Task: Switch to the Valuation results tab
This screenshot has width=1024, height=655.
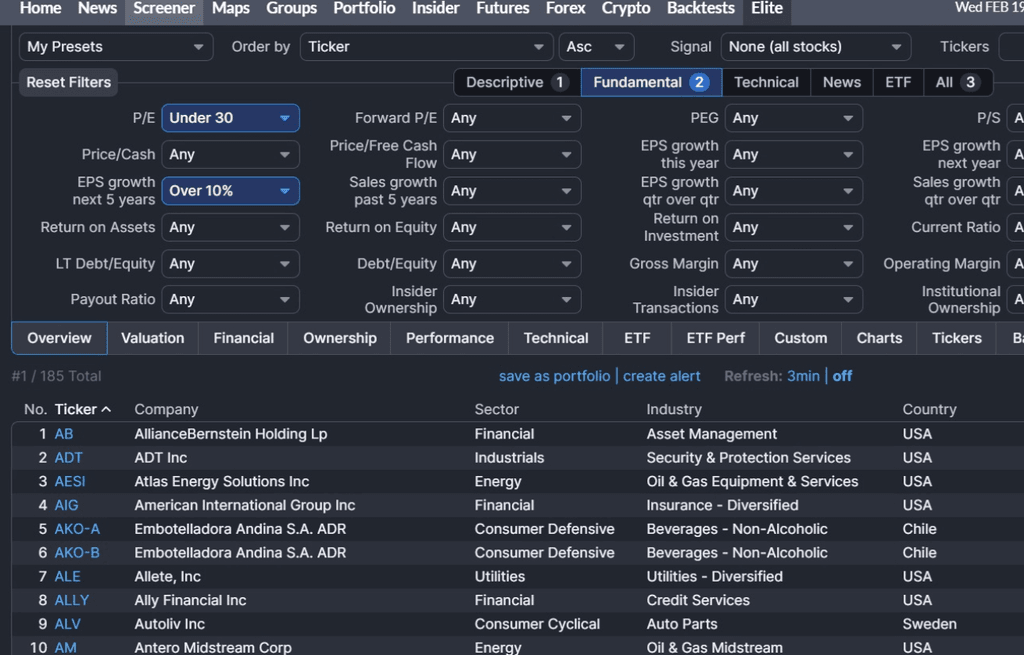Action: click(x=152, y=338)
